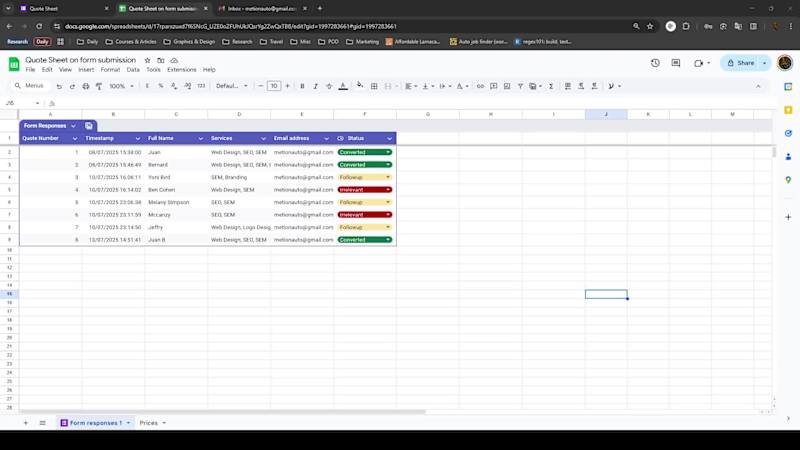Apply percent format to selection
Screen dimensions: 800x450
161,86
